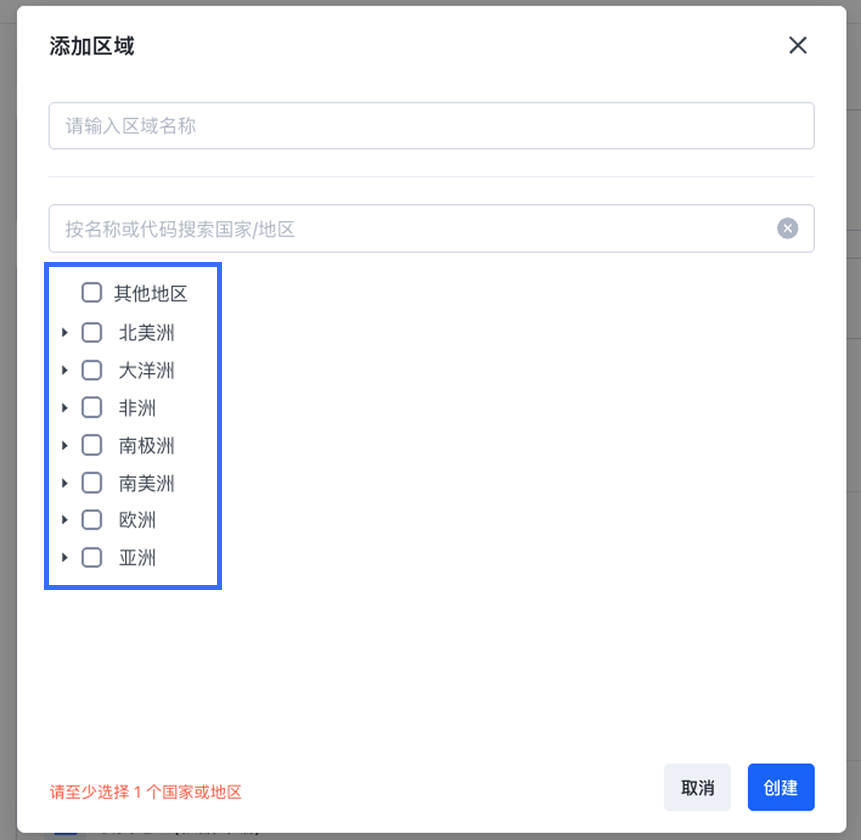Click the 取消 button
This screenshot has height=840, width=861.
697,787
